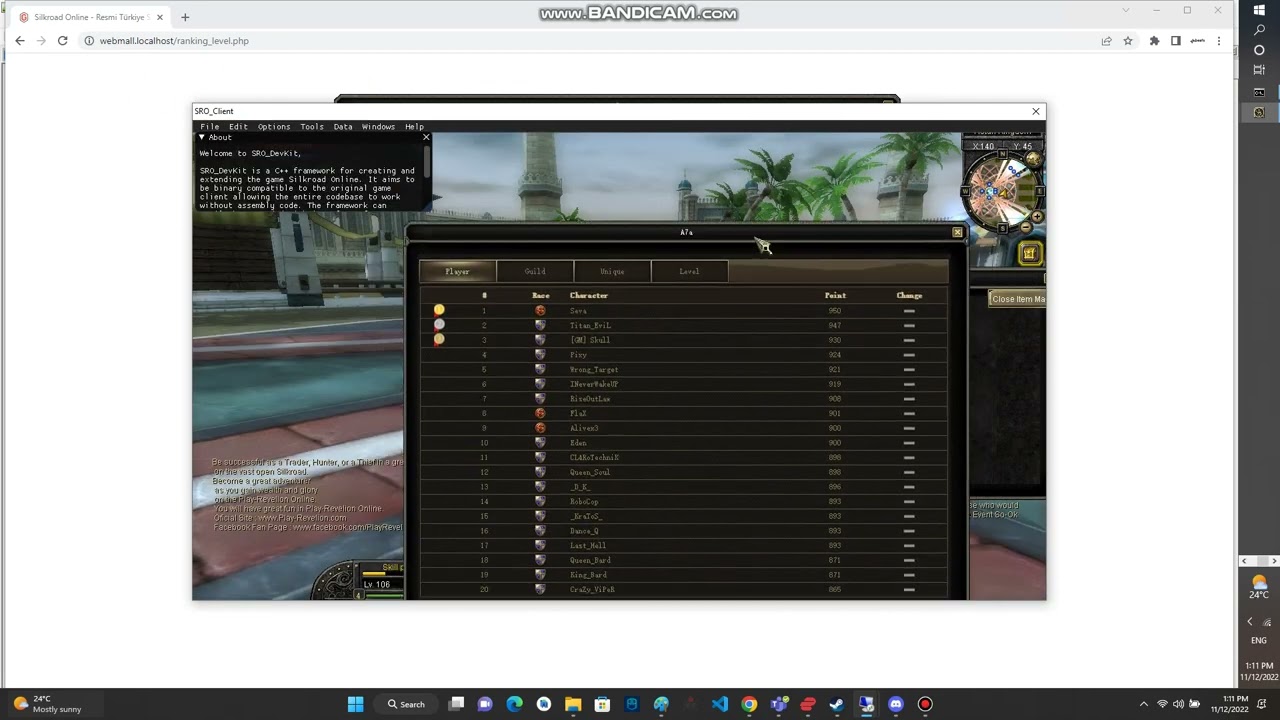Open the Options menu in SRO_Client
Image resolution: width=1280 pixels, height=720 pixels.
tap(274, 127)
